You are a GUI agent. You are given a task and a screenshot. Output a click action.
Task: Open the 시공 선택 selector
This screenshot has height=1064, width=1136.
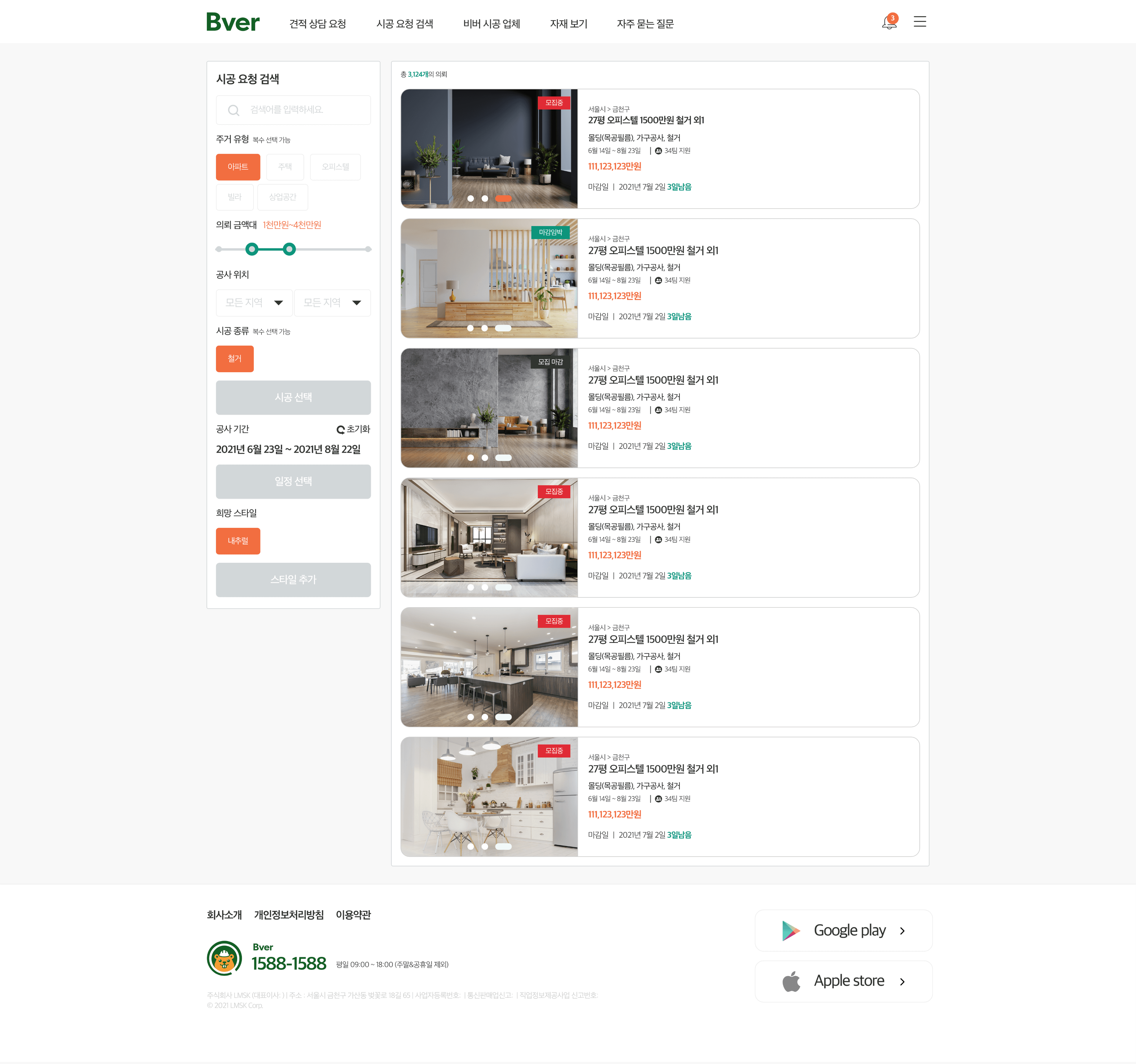pos(293,398)
